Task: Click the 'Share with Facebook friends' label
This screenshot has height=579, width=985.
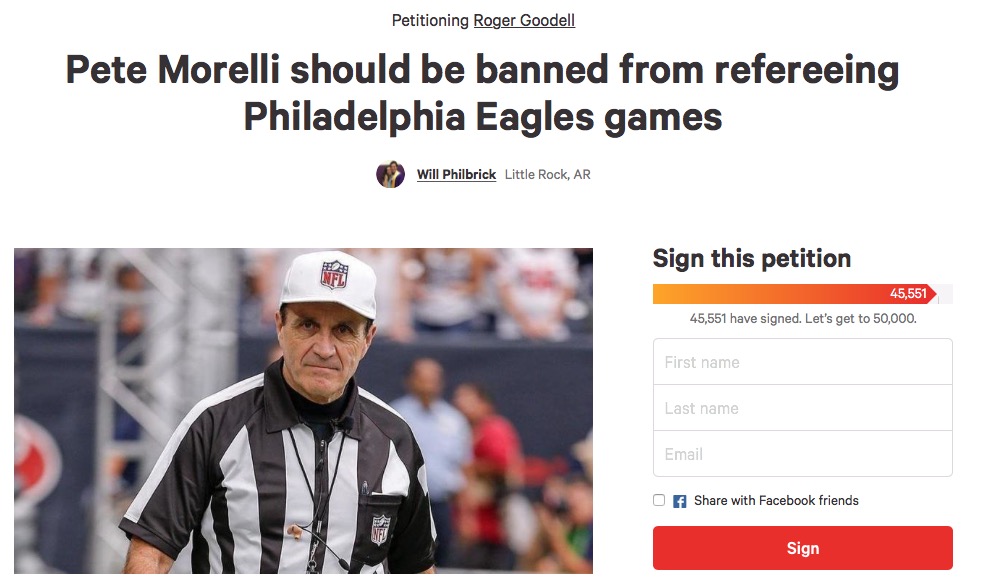Action: pos(776,501)
